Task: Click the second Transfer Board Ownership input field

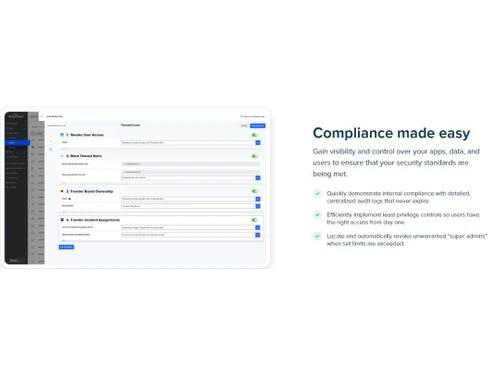Action: coord(188,206)
